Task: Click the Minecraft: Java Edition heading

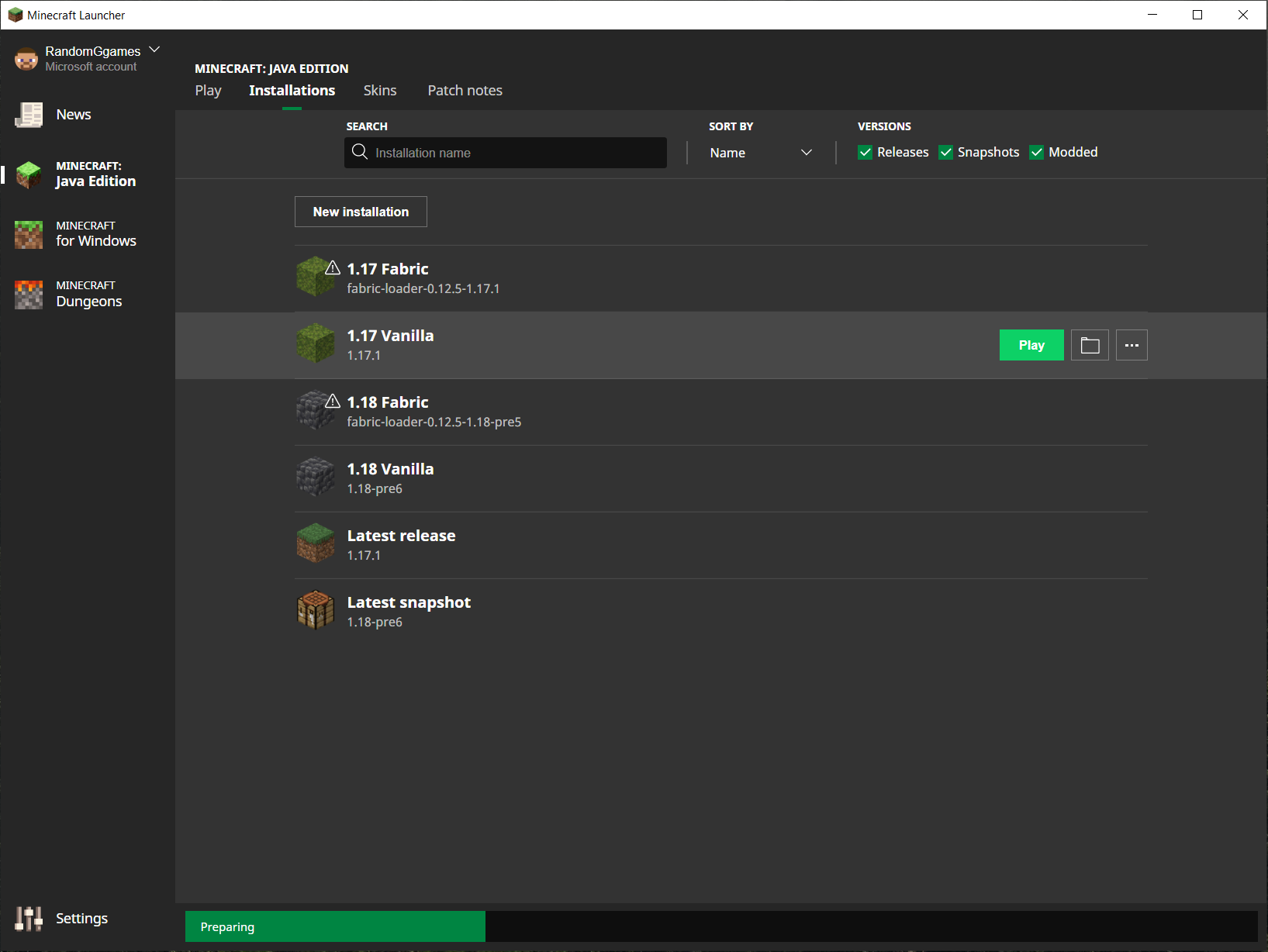Action: (271, 68)
